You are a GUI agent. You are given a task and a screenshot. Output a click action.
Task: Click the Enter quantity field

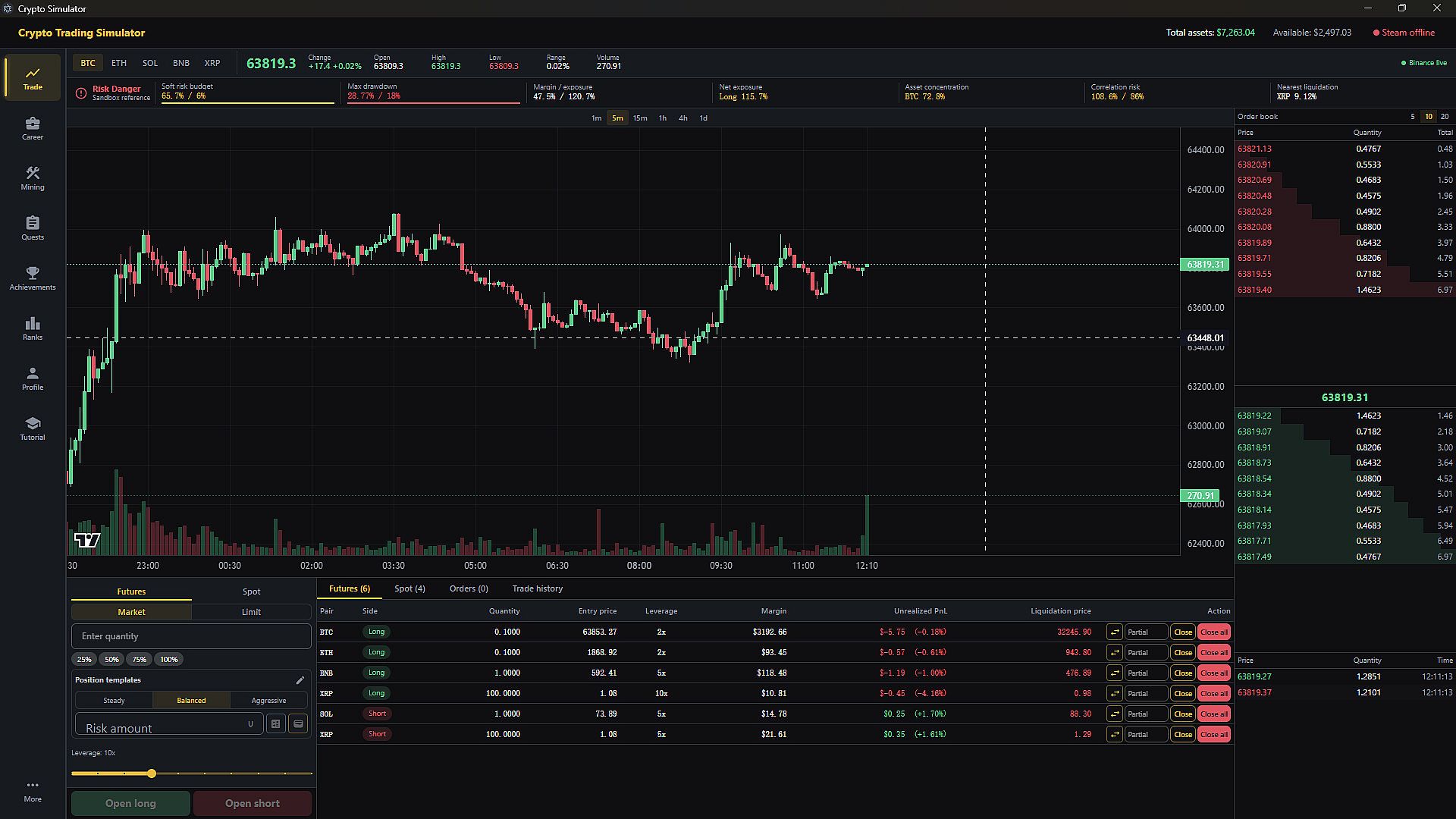[x=191, y=636]
